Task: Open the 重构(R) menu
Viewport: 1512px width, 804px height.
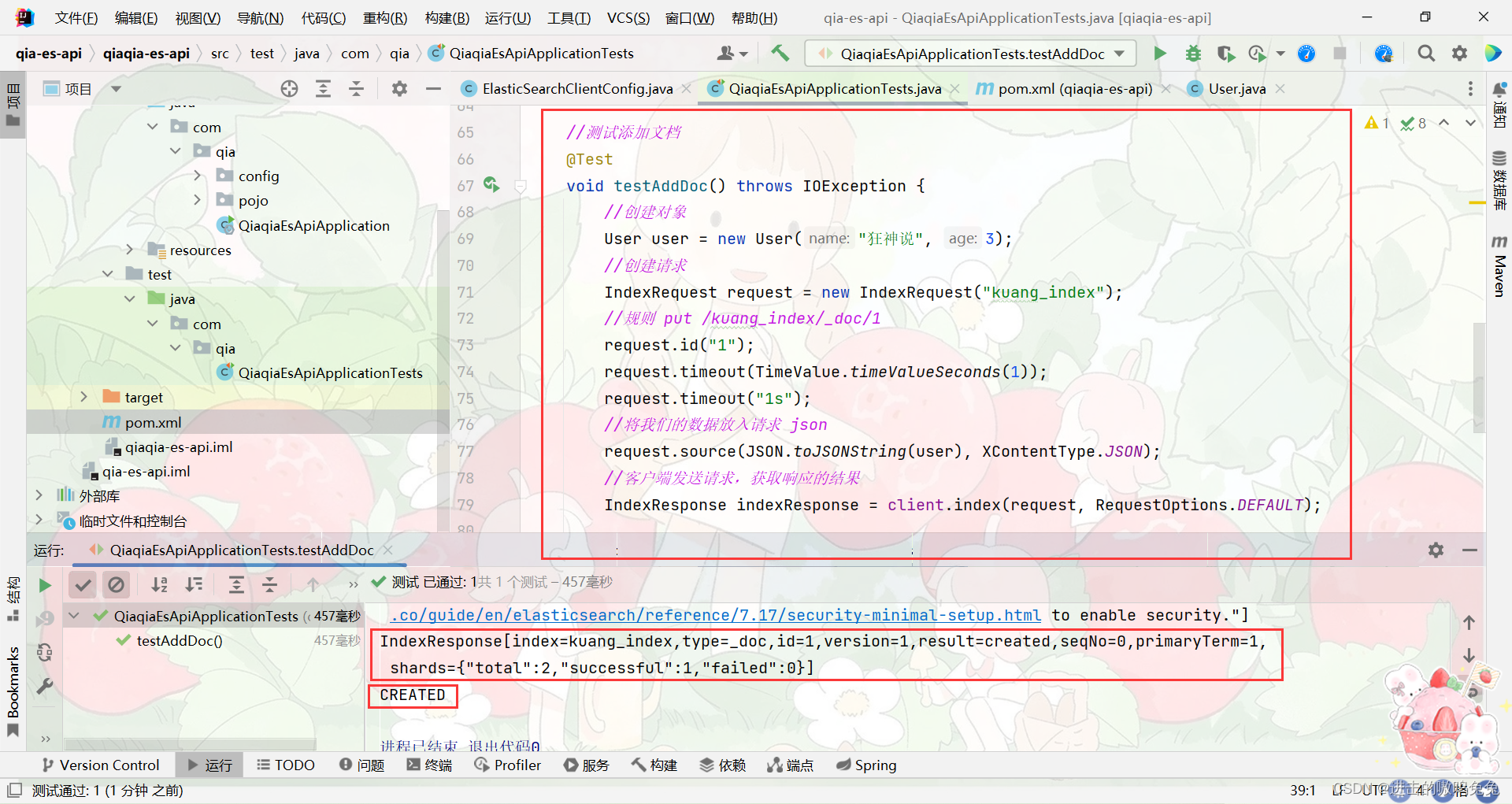Action: click(385, 17)
